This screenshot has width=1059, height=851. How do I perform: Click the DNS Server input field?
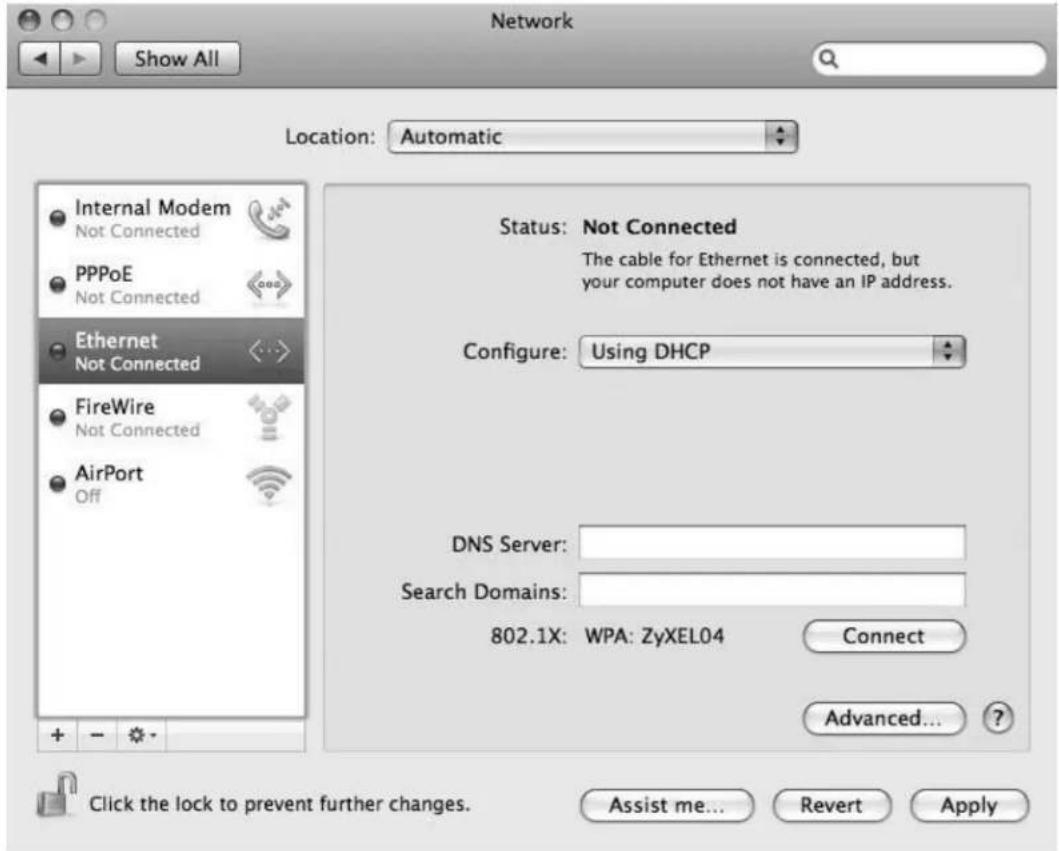point(772,543)
